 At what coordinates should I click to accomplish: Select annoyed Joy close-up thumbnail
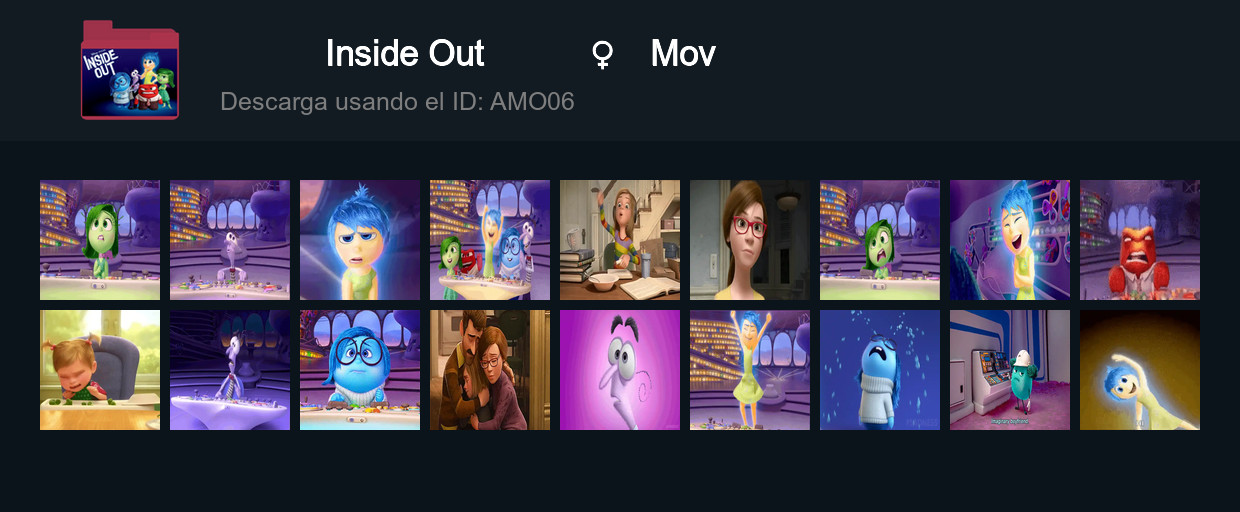point(360,240)
